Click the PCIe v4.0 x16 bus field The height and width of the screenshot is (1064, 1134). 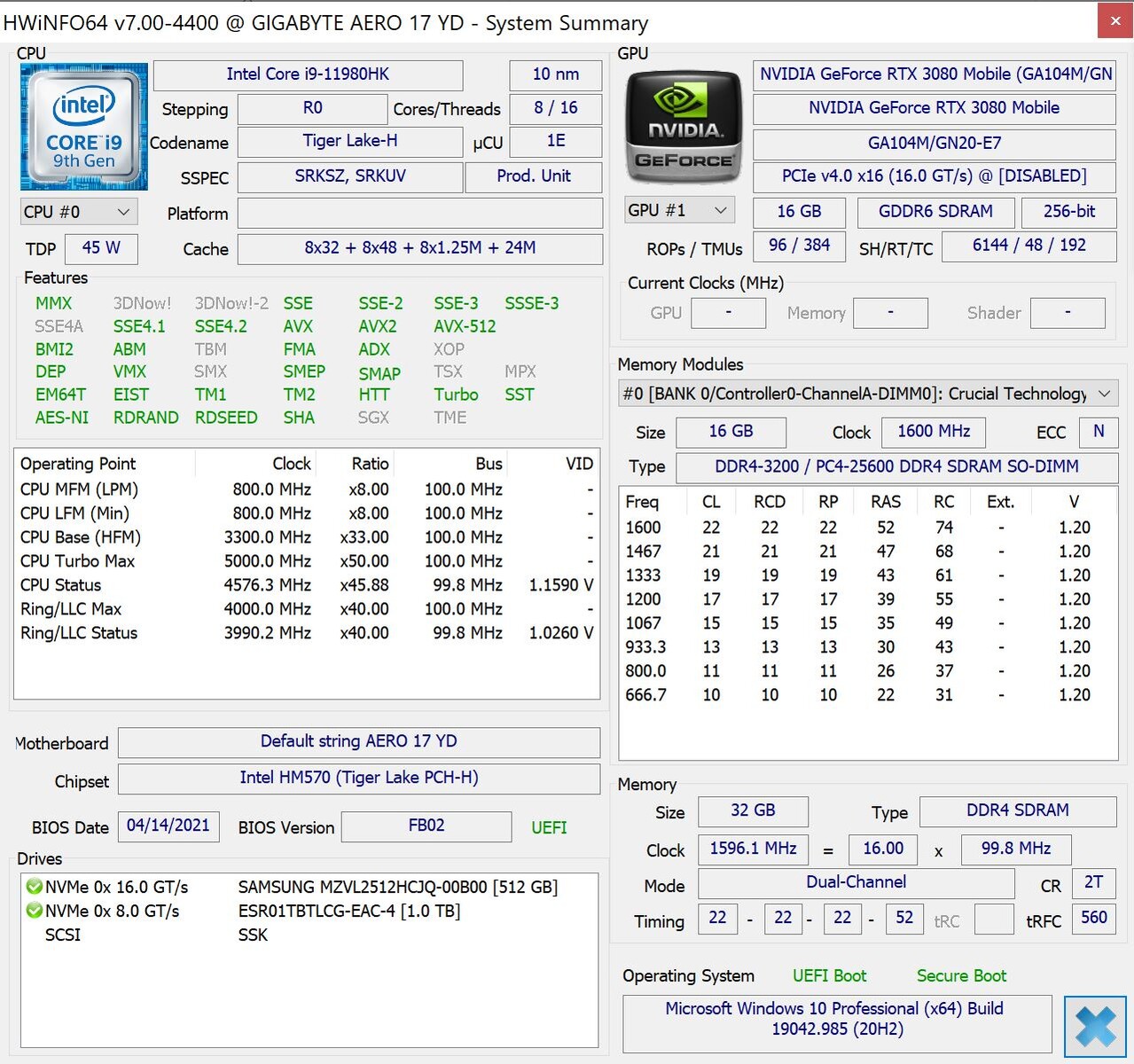pos(935,176)
